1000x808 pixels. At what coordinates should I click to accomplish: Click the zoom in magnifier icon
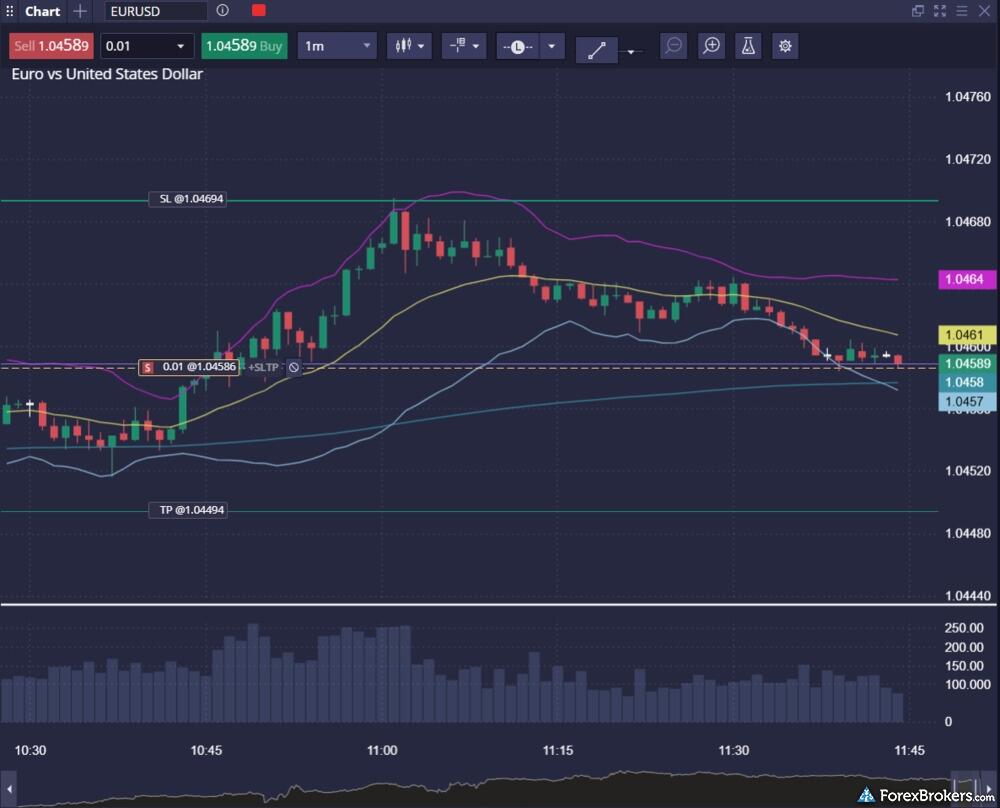point(711,46)
